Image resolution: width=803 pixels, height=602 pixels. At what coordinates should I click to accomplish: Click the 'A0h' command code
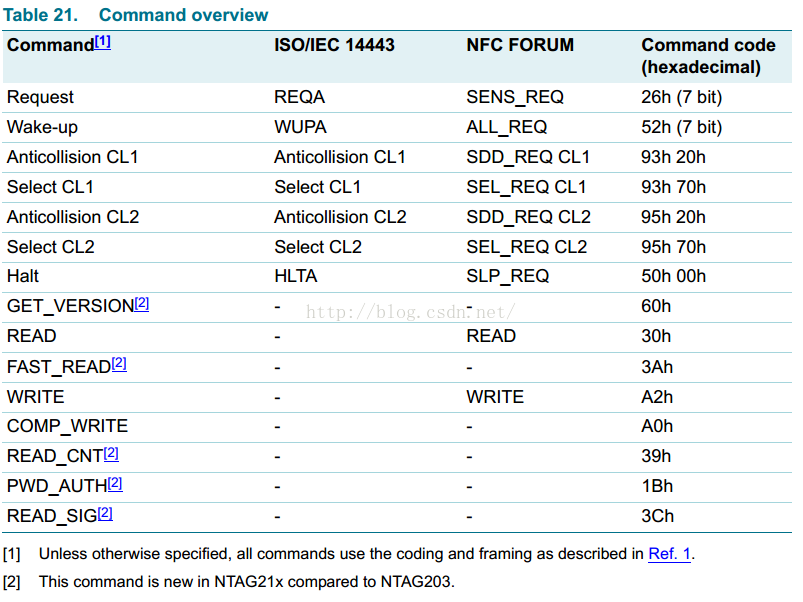click(x=657, y=426)
